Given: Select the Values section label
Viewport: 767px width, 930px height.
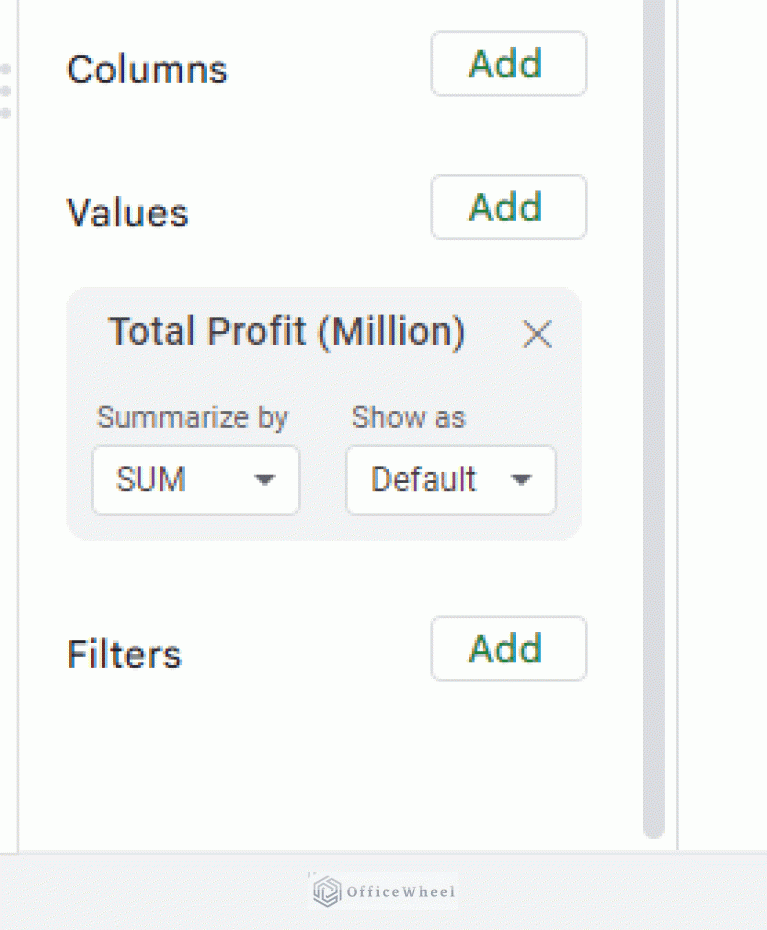Looking at the screenshot, I should click(x=127, y=212).
